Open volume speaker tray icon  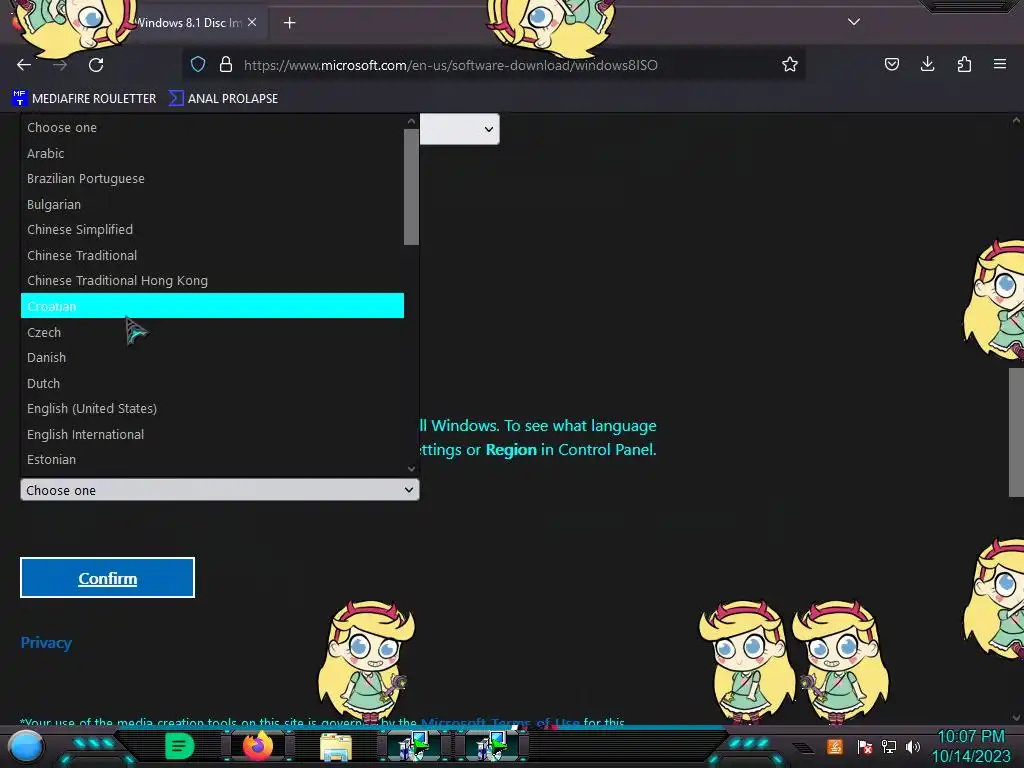click(913, 746)
